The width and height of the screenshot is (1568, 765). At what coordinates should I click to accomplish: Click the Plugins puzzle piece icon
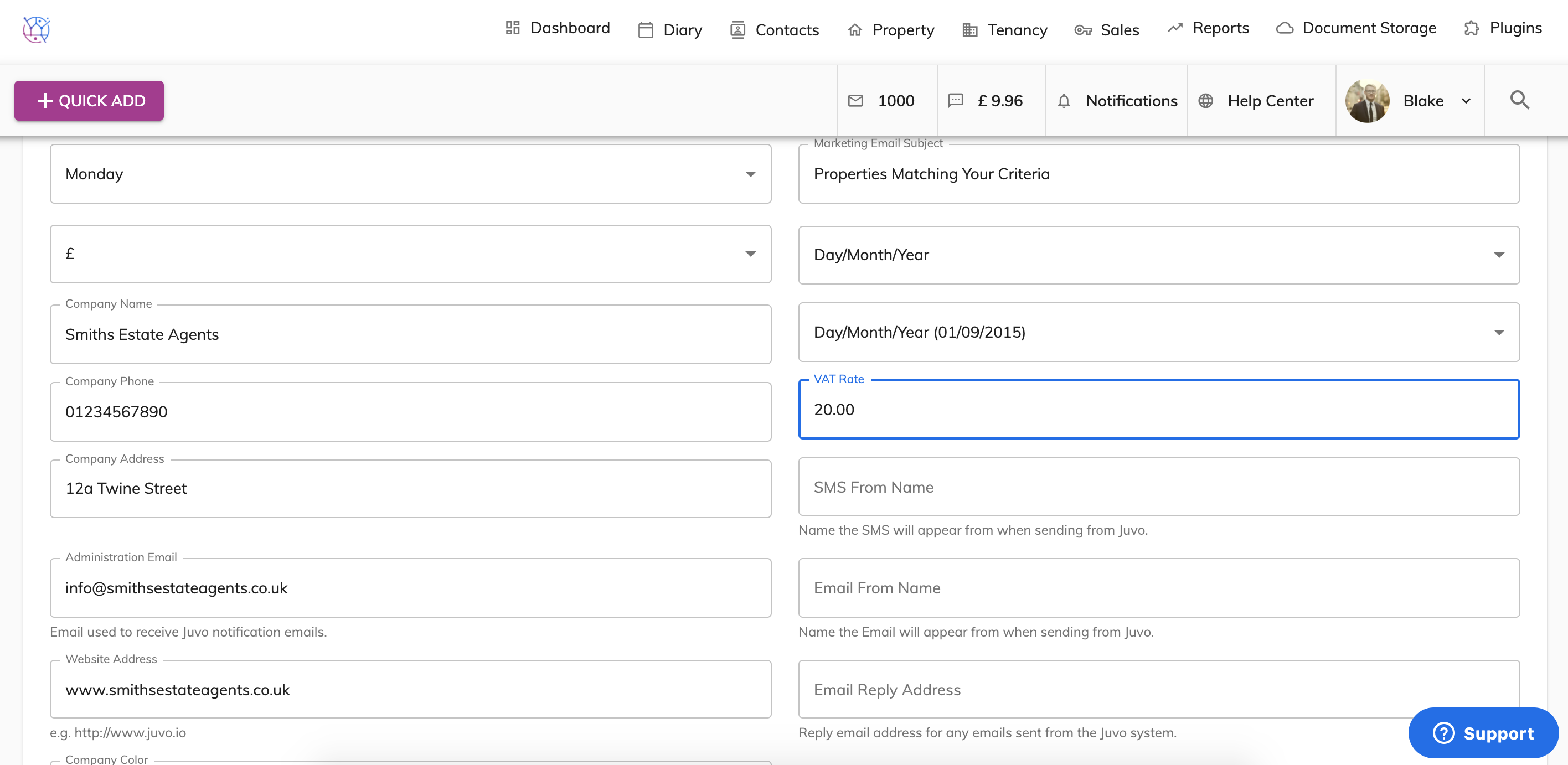(x=1471, y=29)
